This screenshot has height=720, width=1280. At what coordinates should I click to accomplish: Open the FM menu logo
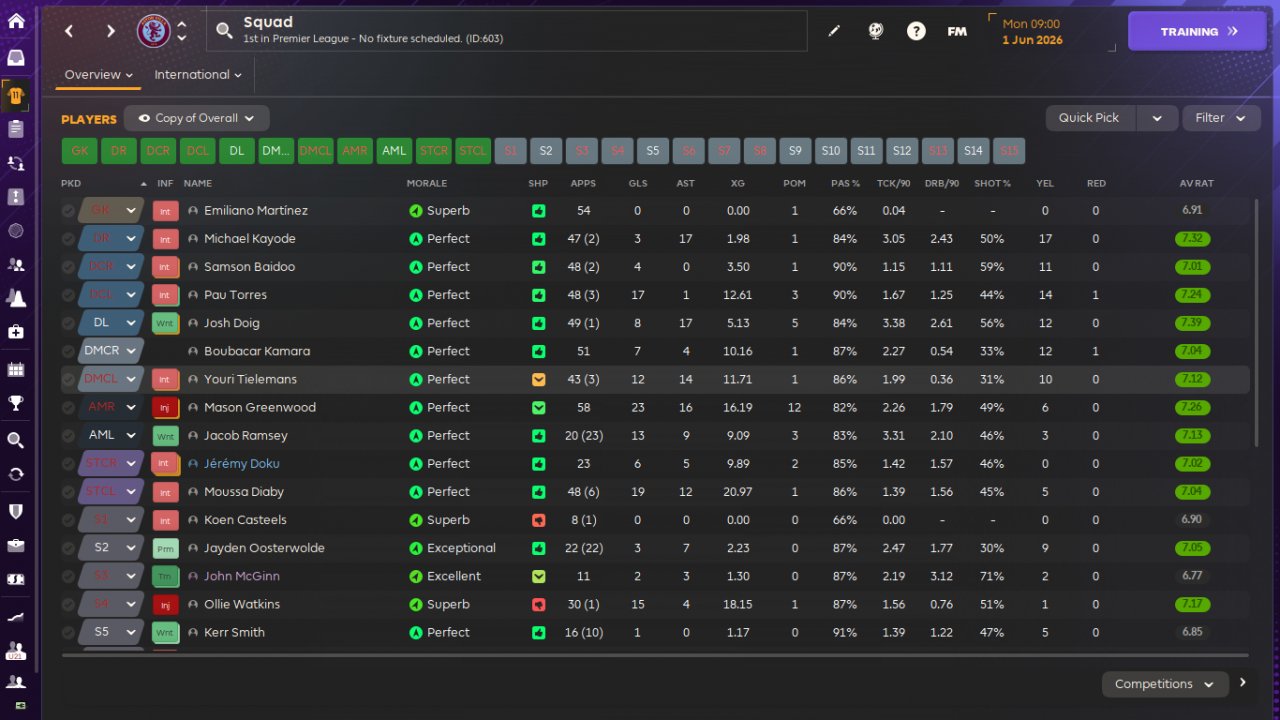(957, 31)
